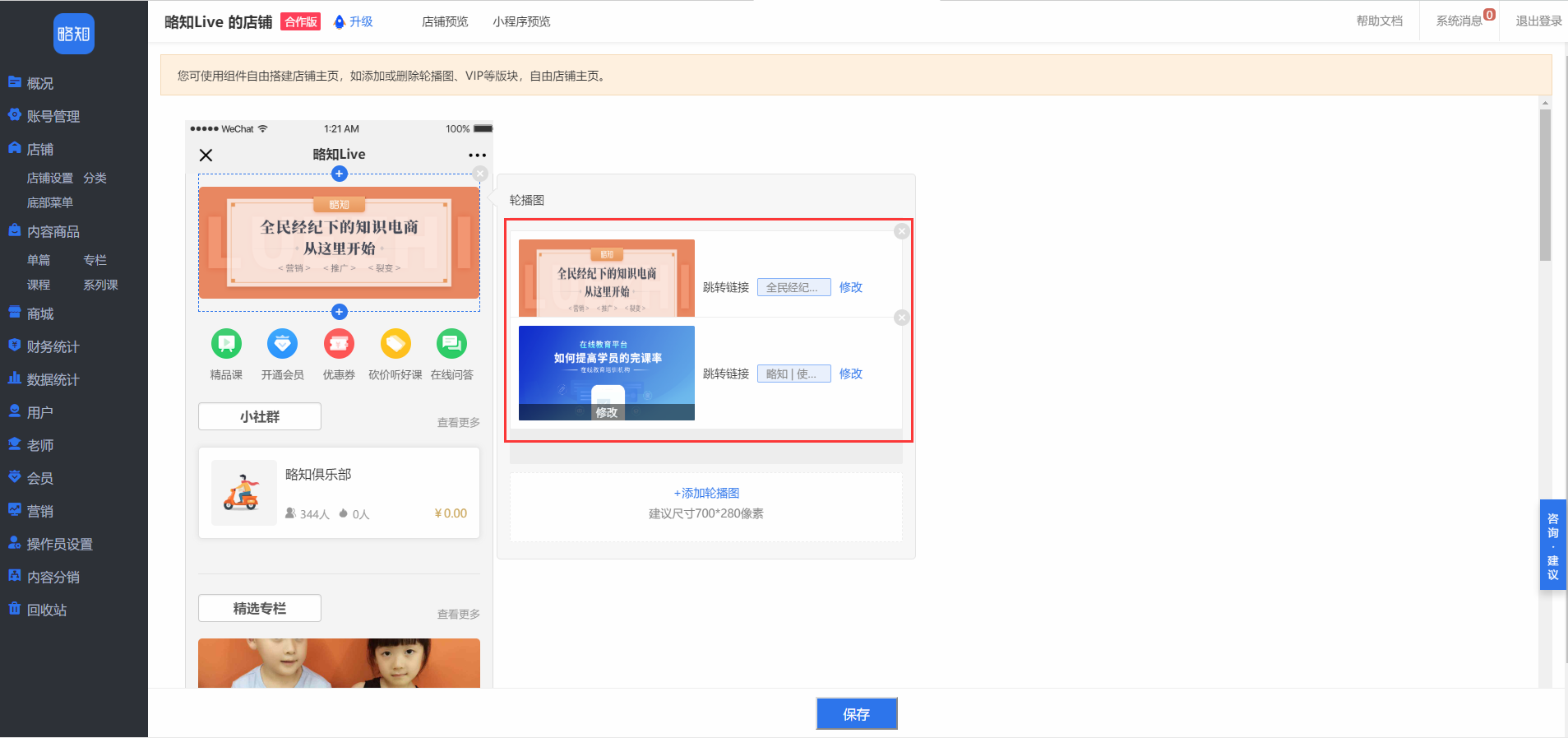Open 概况 overview icon in sidebar

pyautogui.click(x=14, y=82)
